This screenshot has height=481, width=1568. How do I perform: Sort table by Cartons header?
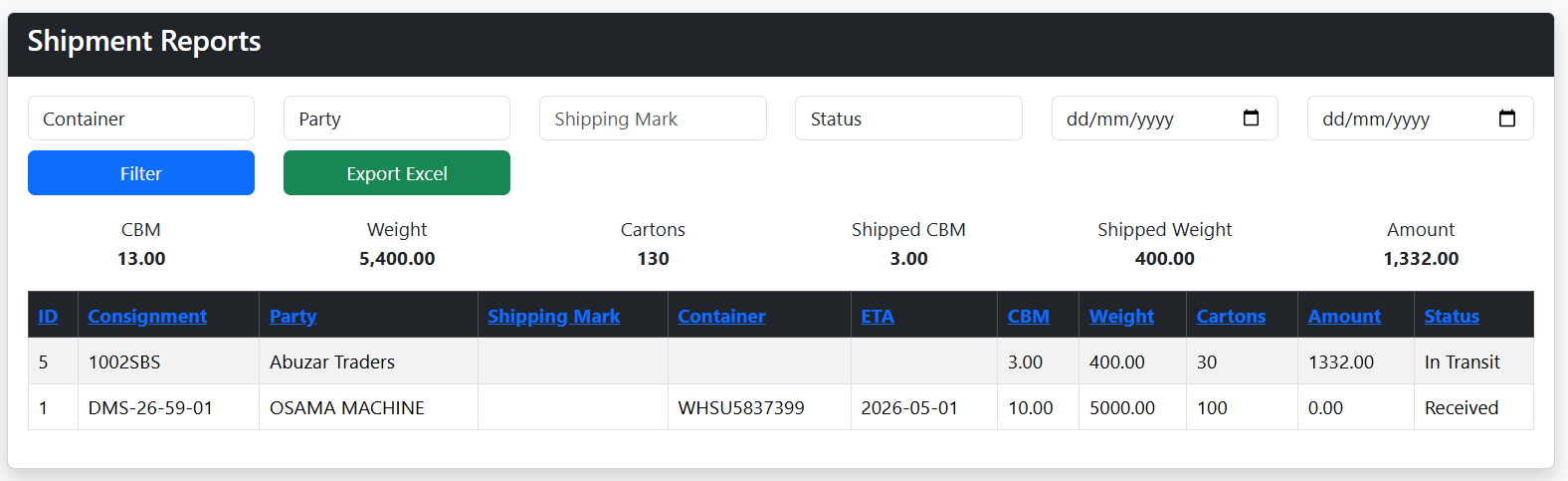[x=1231, y=316]
